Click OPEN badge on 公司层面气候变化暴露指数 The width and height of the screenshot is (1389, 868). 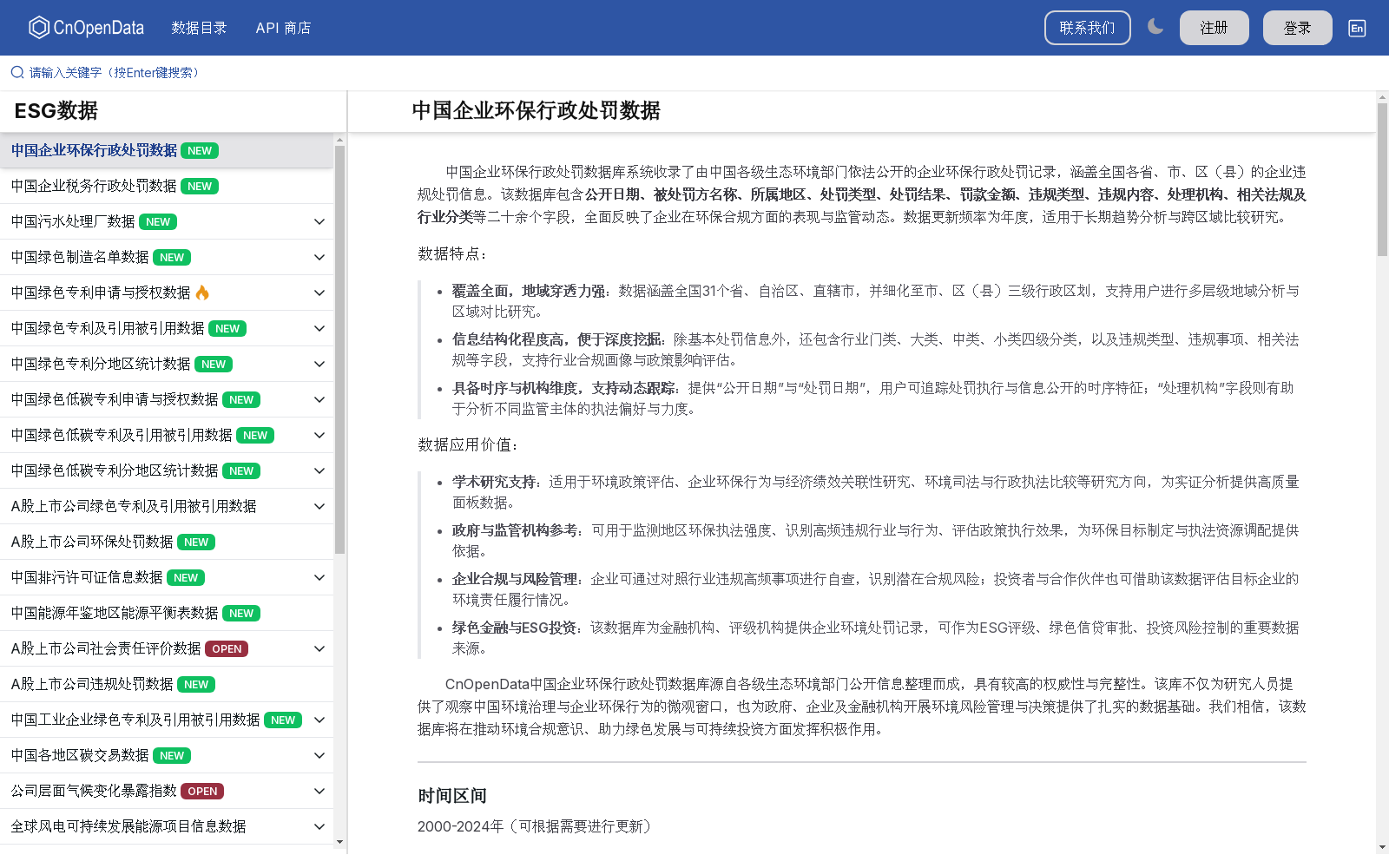pos(202,791)
